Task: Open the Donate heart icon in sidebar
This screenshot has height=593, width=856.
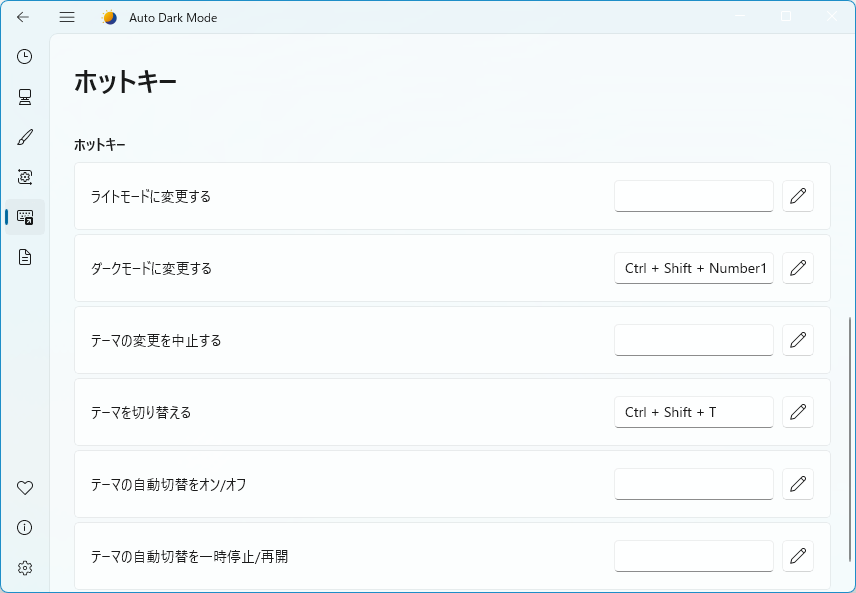Action: [25, 488]
